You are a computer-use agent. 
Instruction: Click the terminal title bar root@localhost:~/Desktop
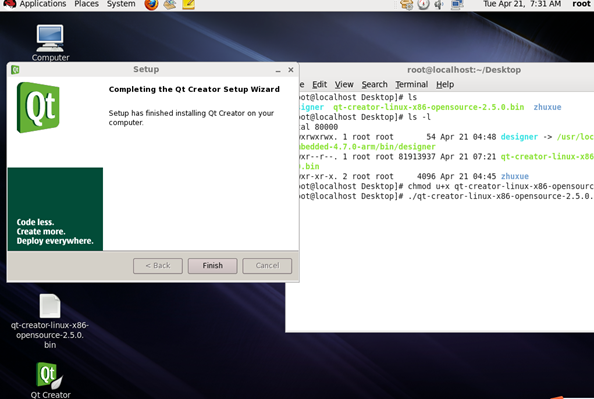tap(464, 70)
